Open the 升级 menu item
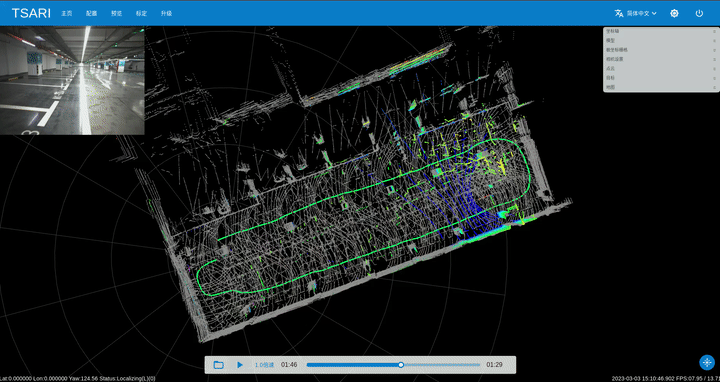The height and width of the screenshot is (382, 720). (x=166, y=13)
